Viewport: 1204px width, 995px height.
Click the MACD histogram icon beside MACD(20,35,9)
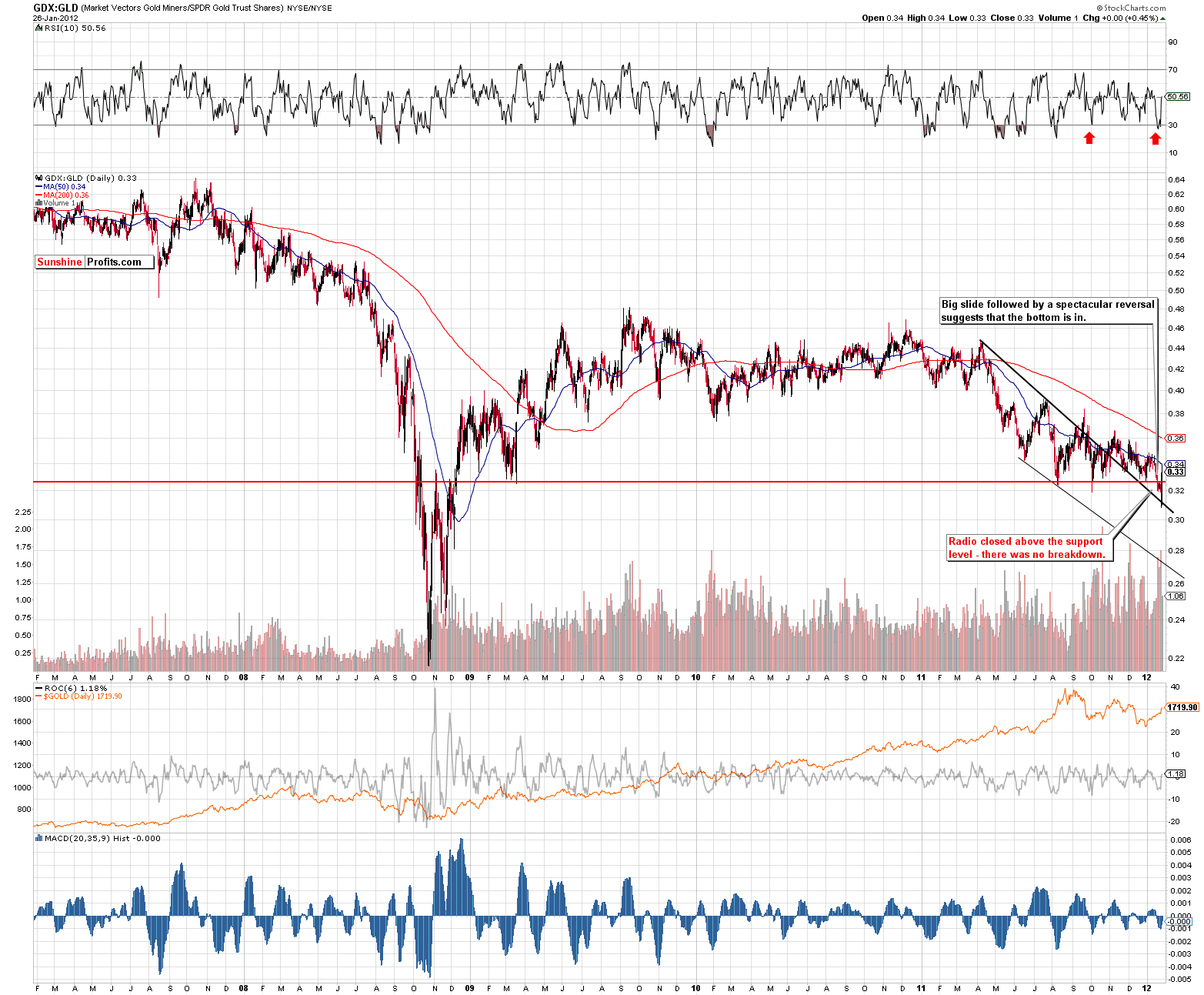(38, 838)
